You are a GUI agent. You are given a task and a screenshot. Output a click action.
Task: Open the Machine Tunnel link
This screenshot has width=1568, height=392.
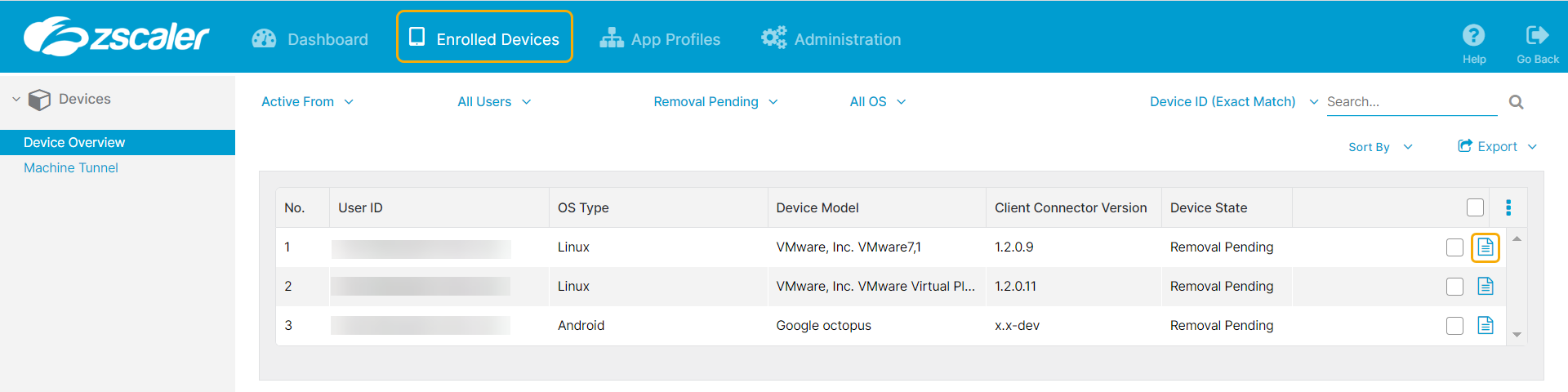point(71,167)
